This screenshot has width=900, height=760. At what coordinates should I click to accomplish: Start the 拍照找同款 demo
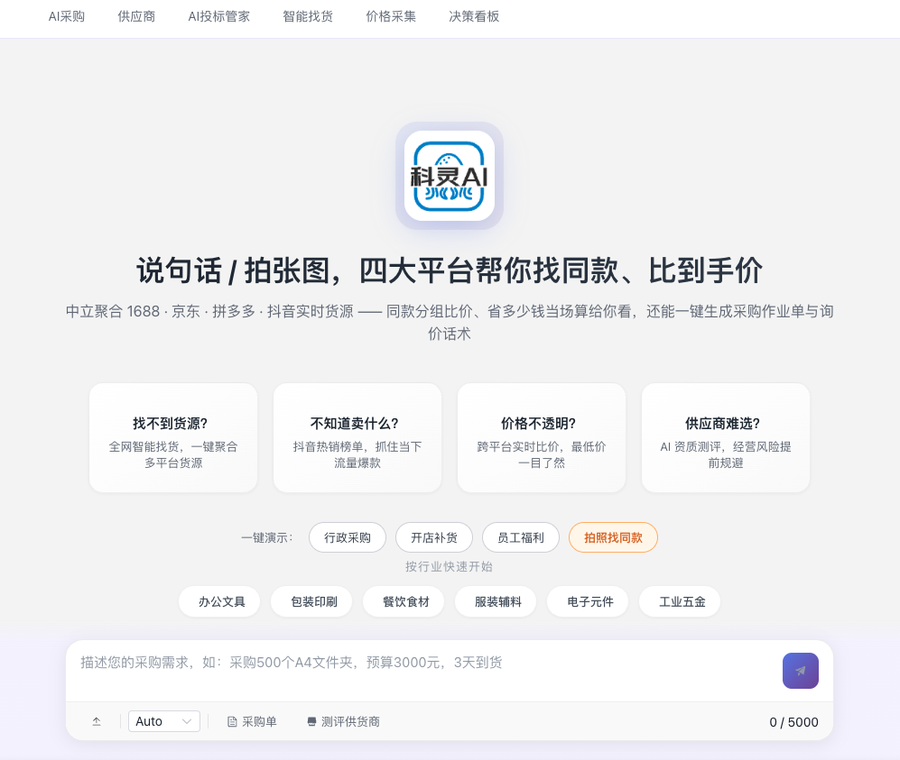click(x=613, y=538)
